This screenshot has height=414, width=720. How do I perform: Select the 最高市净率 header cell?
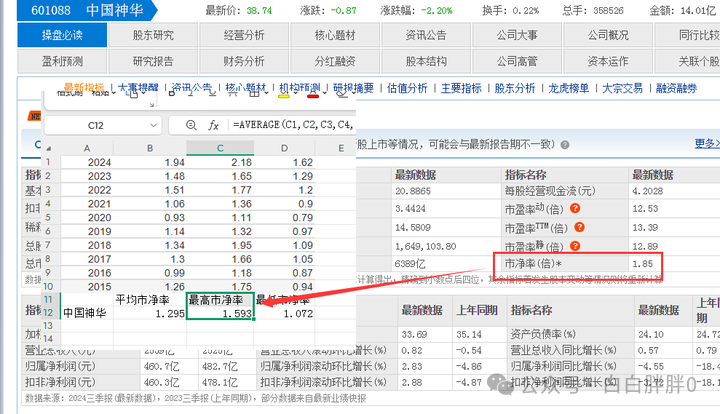pyautogui.click(x=220, y=300)
